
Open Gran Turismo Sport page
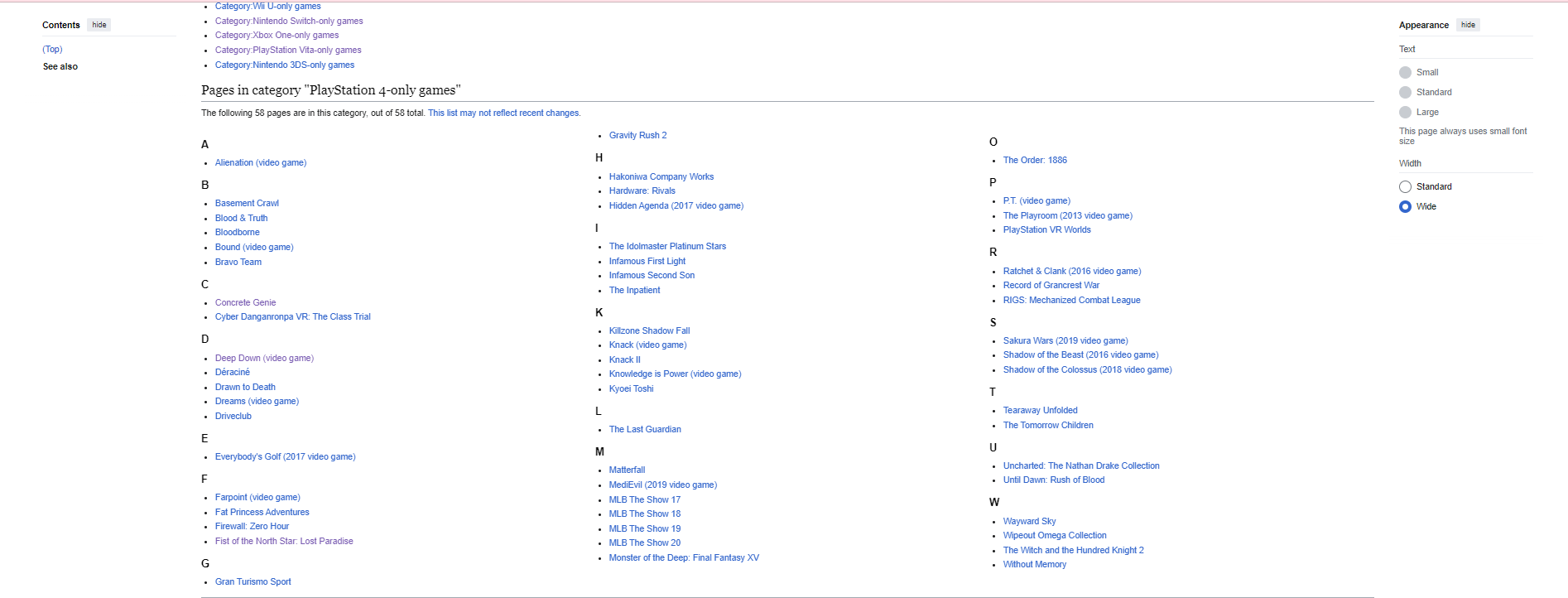[253, 581]
